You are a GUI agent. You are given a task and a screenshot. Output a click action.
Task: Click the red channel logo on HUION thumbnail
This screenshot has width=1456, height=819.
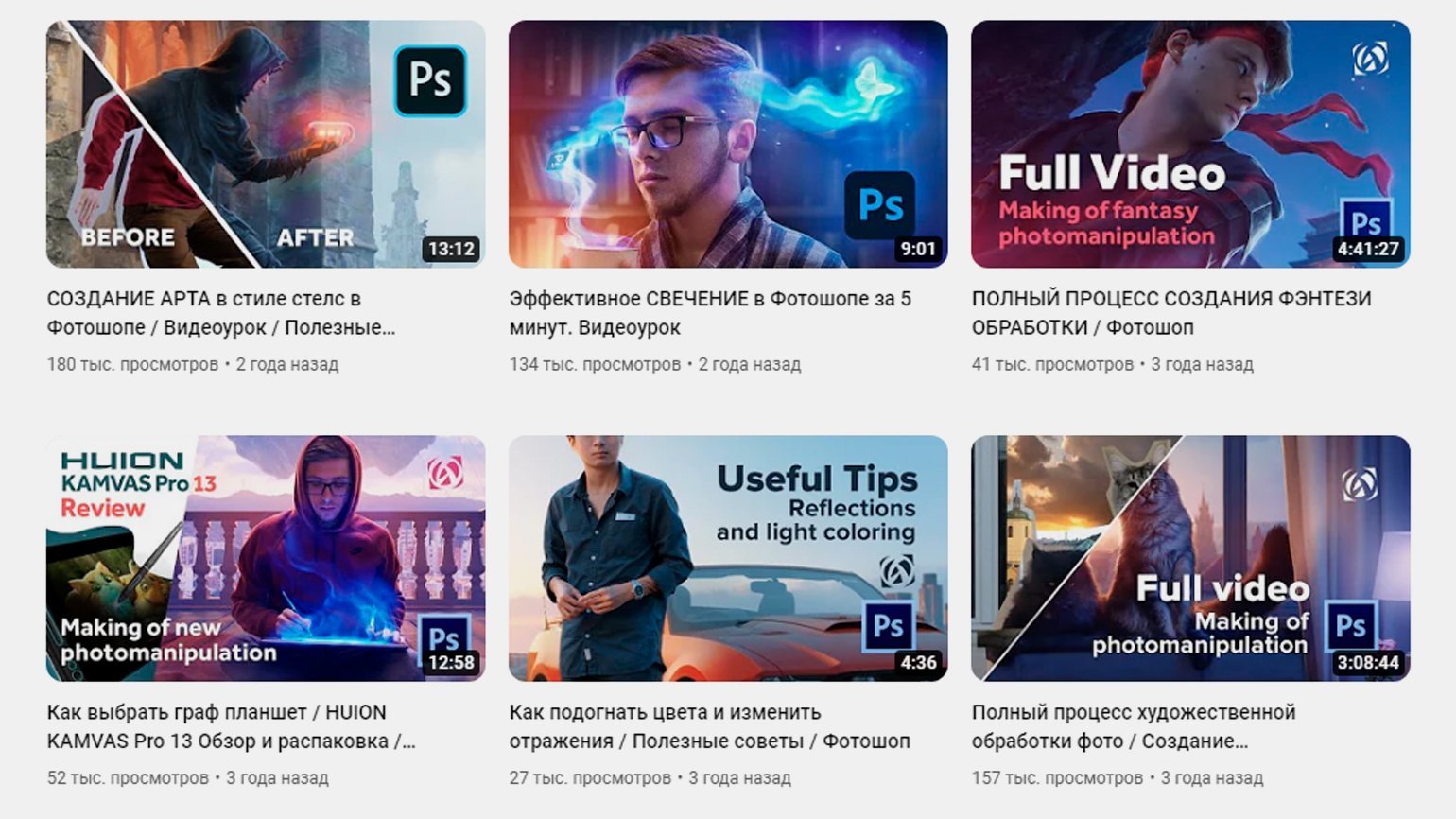[x=445, y=473]
